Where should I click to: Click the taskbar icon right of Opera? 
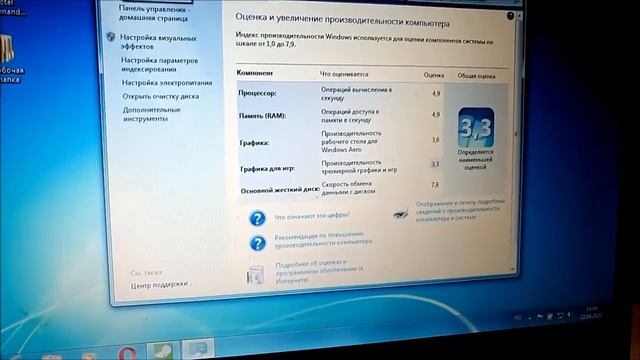point(163,351)
